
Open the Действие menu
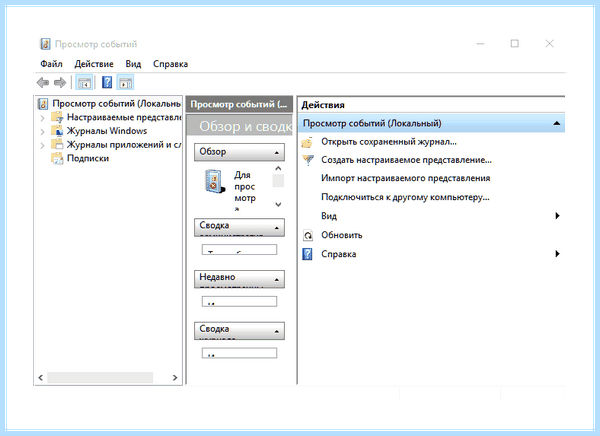(94, 64)
